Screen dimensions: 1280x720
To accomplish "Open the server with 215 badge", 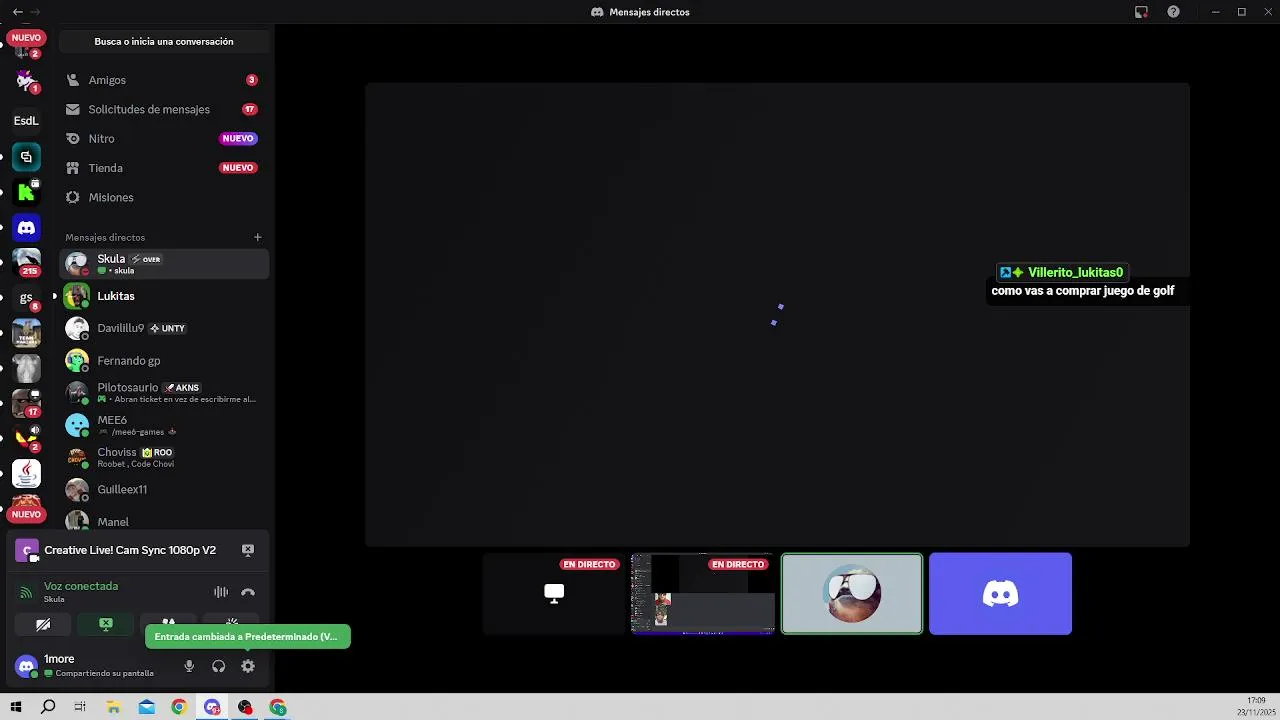I will coord(26,263).
